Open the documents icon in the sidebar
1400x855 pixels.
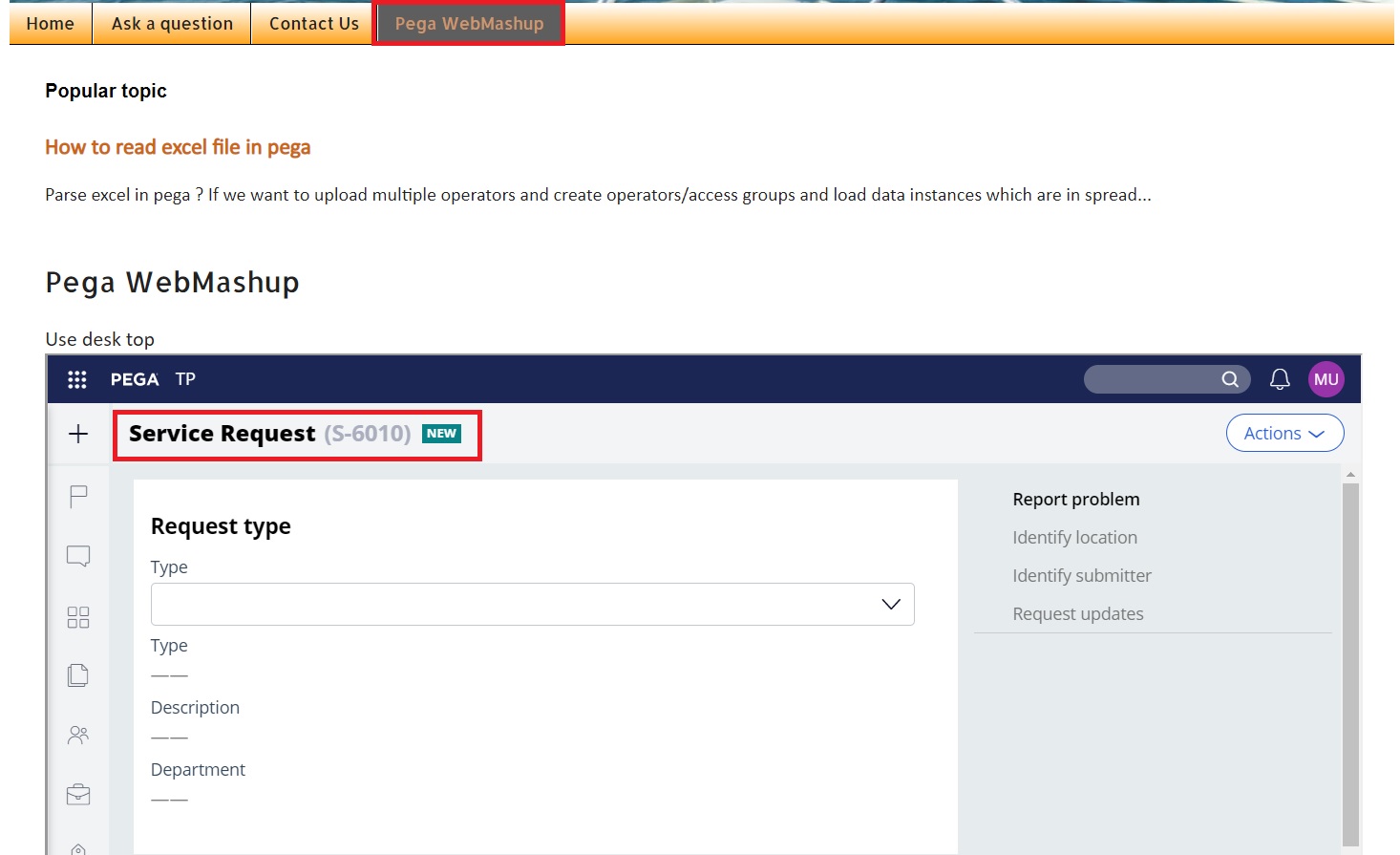pyautogui.click(x=77, y=674)
